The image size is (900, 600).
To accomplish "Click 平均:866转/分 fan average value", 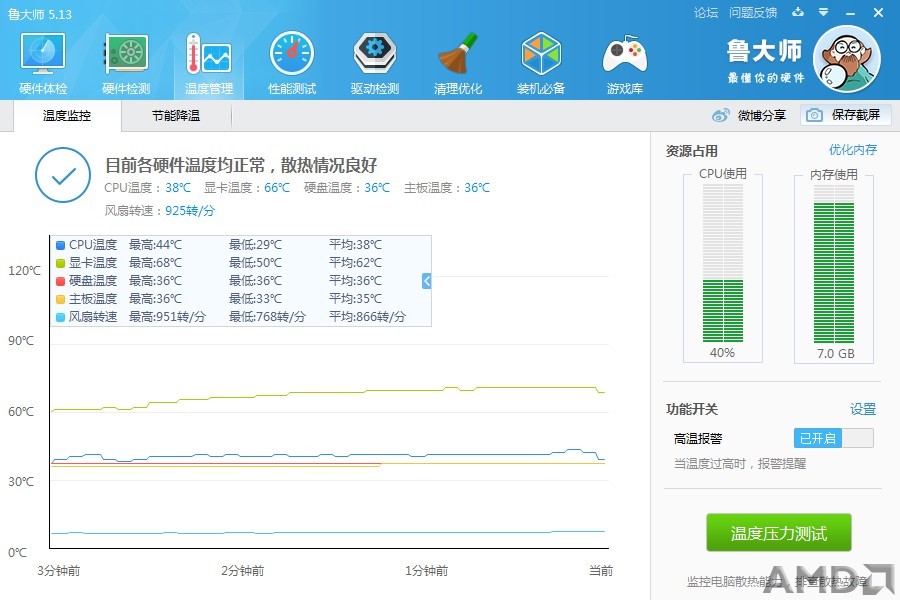I will (367, 317).
